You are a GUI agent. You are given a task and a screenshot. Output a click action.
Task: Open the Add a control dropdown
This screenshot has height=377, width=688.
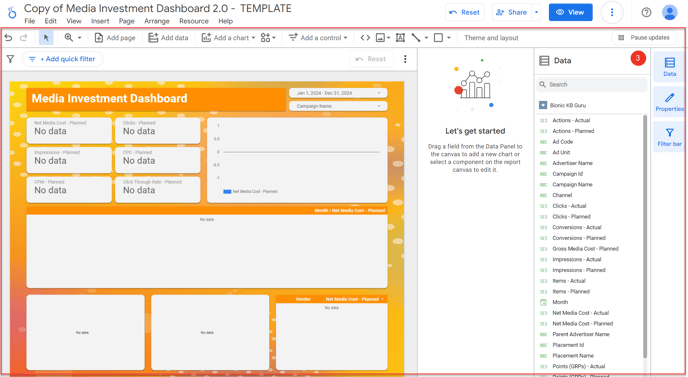point(318,38)
